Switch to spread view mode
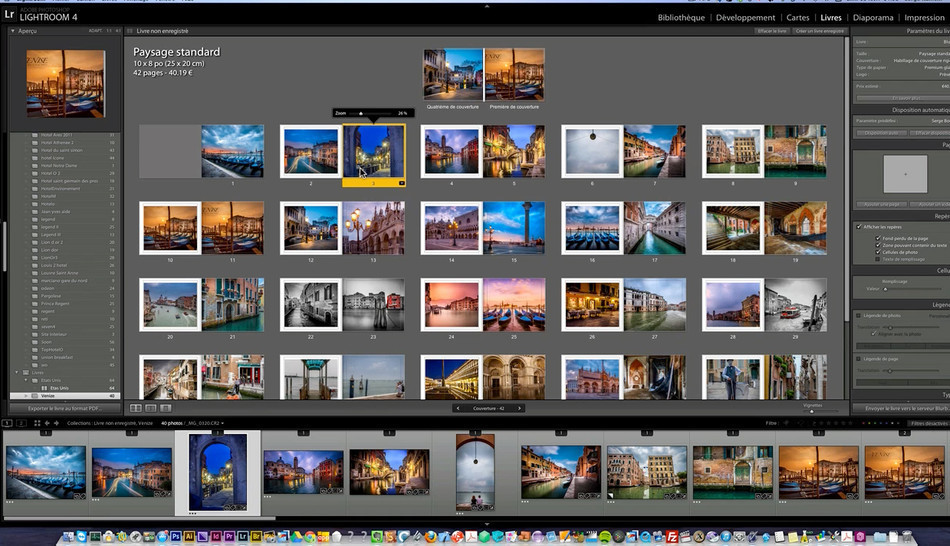 pyautogui.click(x=151, y=408)
